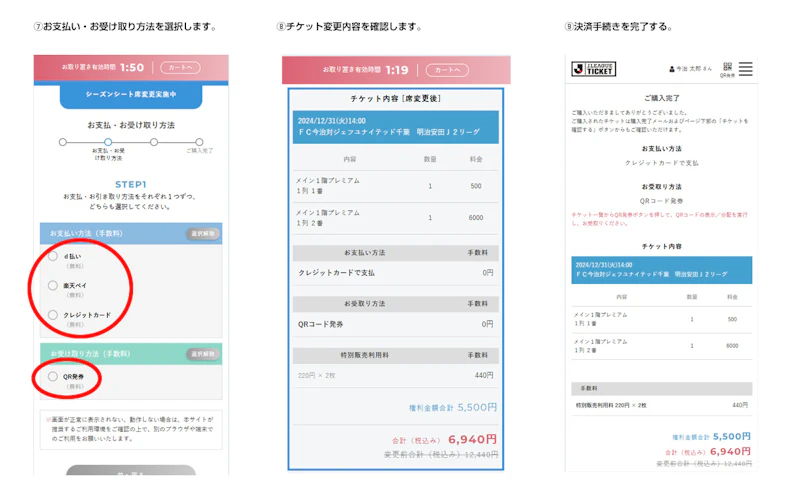Click the browser-support notice box at bottom left

(x=131, y=430)
